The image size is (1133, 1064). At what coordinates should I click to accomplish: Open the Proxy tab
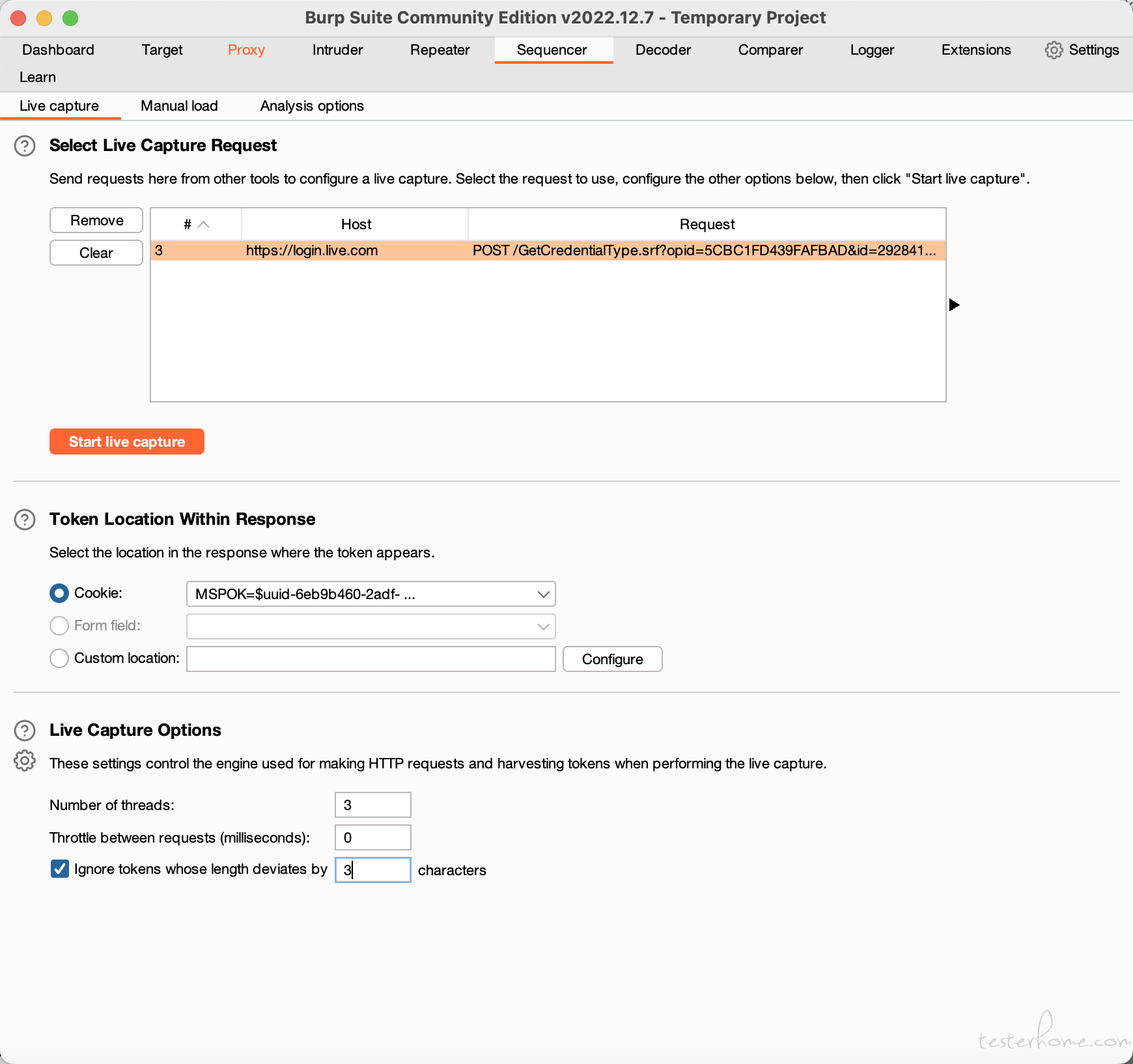click(246, 50)
